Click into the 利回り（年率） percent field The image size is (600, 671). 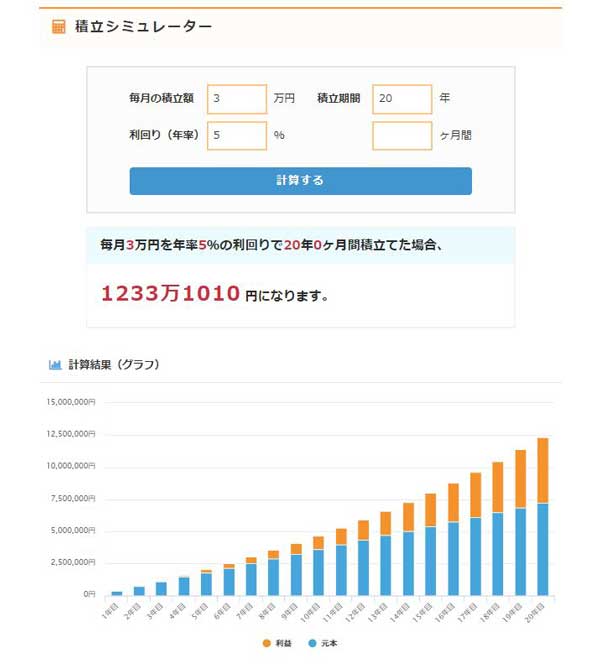(237, 135)
